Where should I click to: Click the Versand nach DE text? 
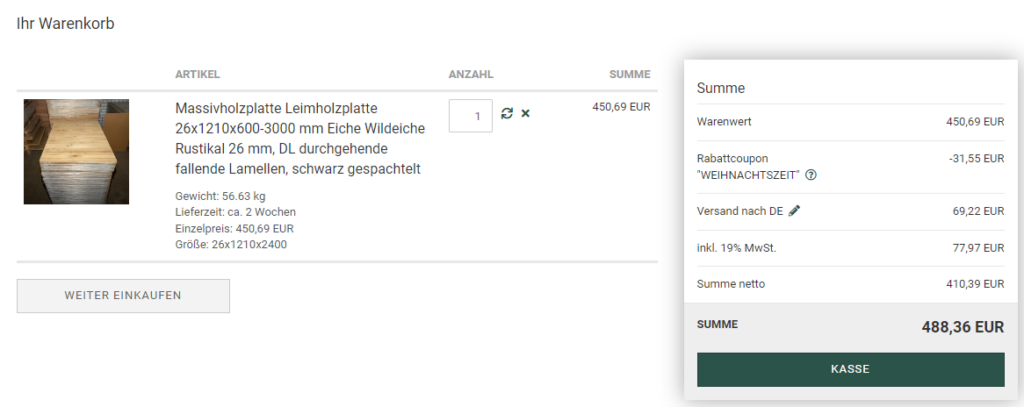click(740, 211)
